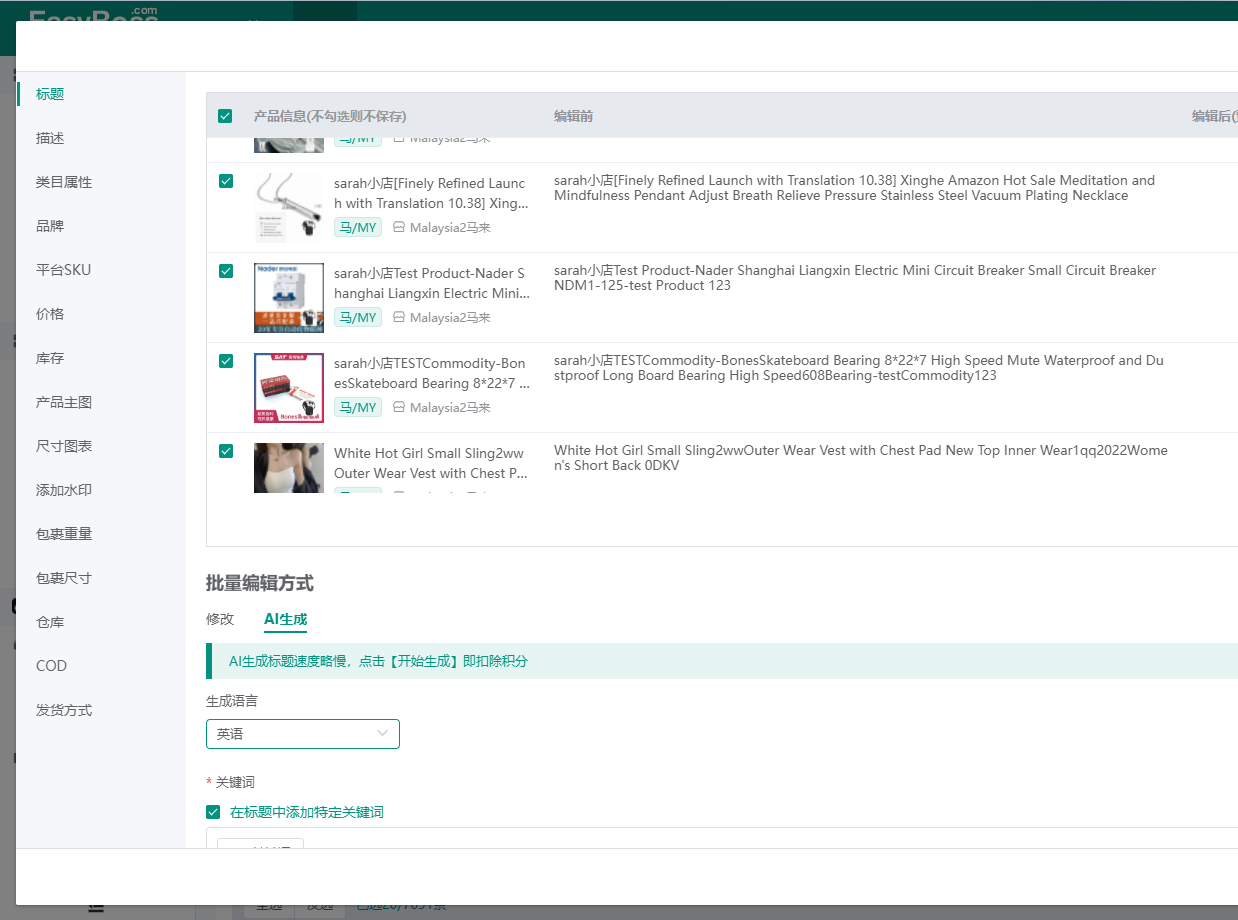Click the necklace product name in info column
1238x920 pixels.
click(x=431, y=193)
